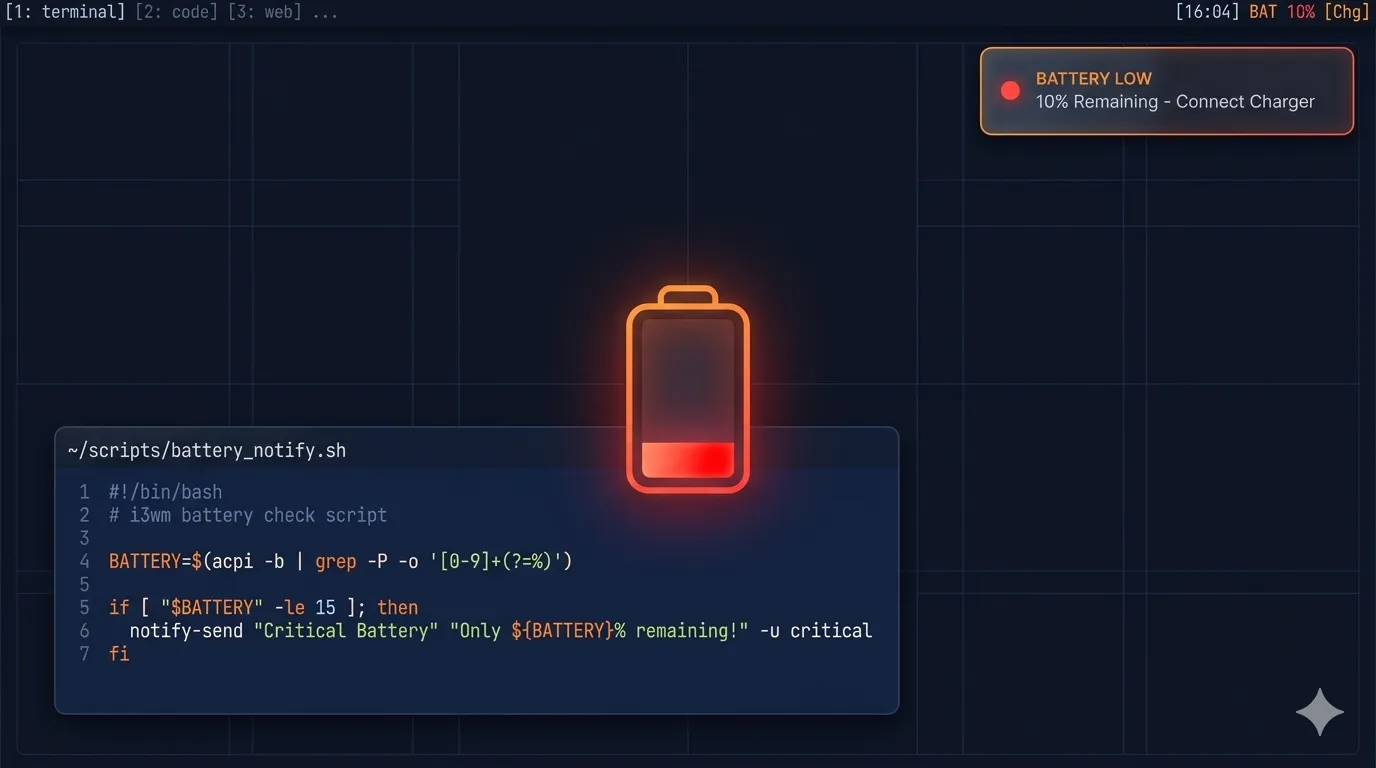This screenshot has width=1376, height=768.
Task: Click the red low-charge fill inside the battery
Action: [x=688, y=460]
